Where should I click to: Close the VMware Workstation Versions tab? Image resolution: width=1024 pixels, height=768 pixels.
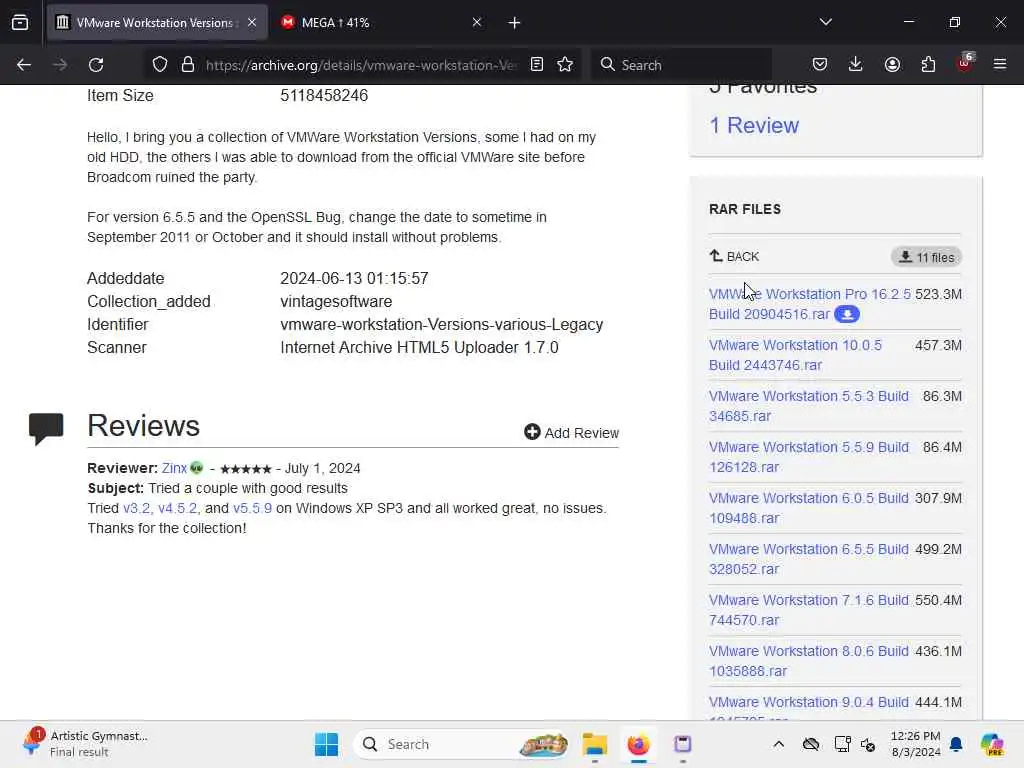[x=252, y=22]
